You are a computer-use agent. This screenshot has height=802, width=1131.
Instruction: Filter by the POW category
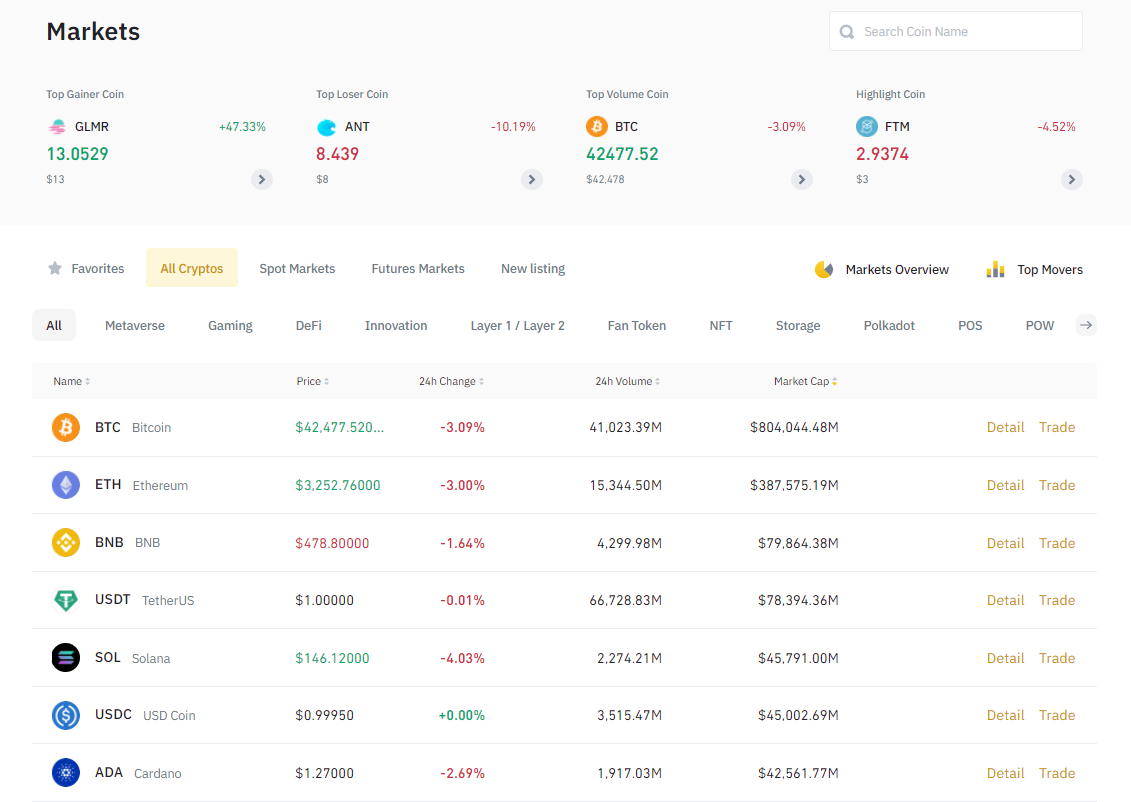pyautogui.click(x=1039, y=325)
